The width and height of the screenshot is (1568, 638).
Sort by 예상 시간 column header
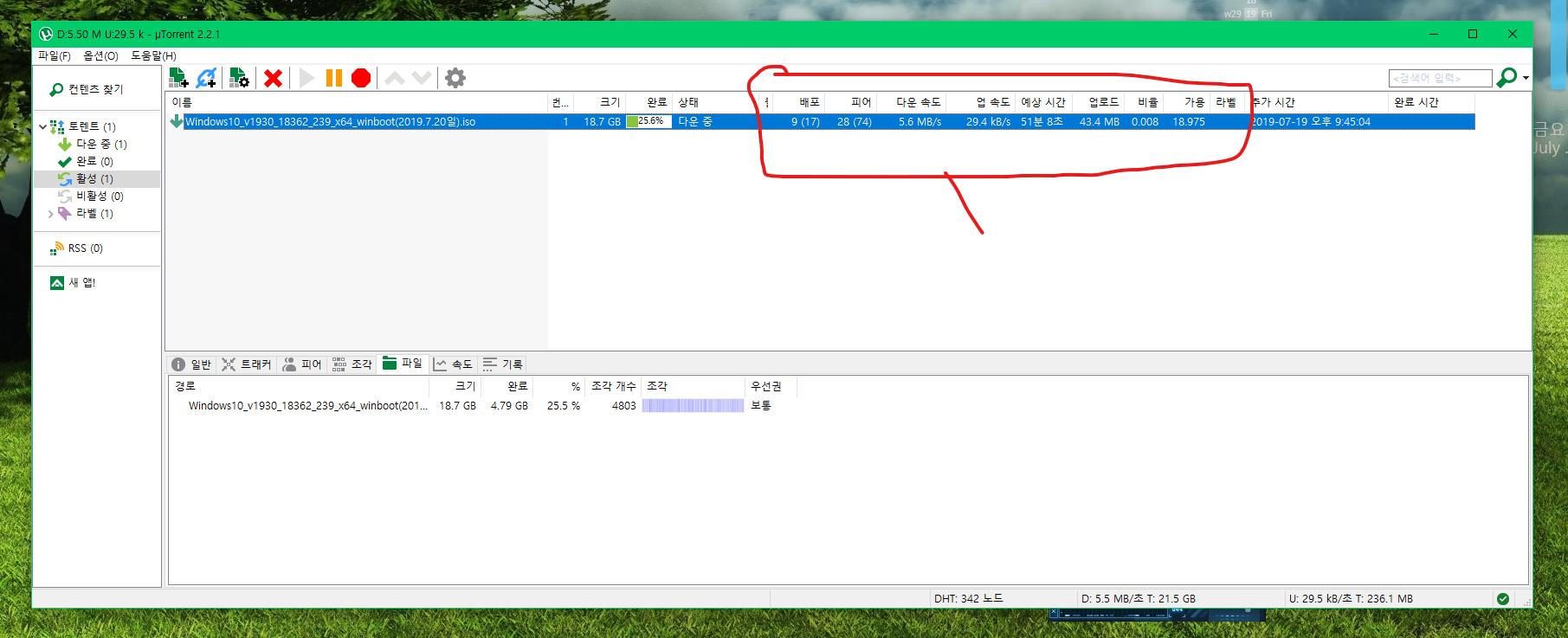tap(1043, 102)
